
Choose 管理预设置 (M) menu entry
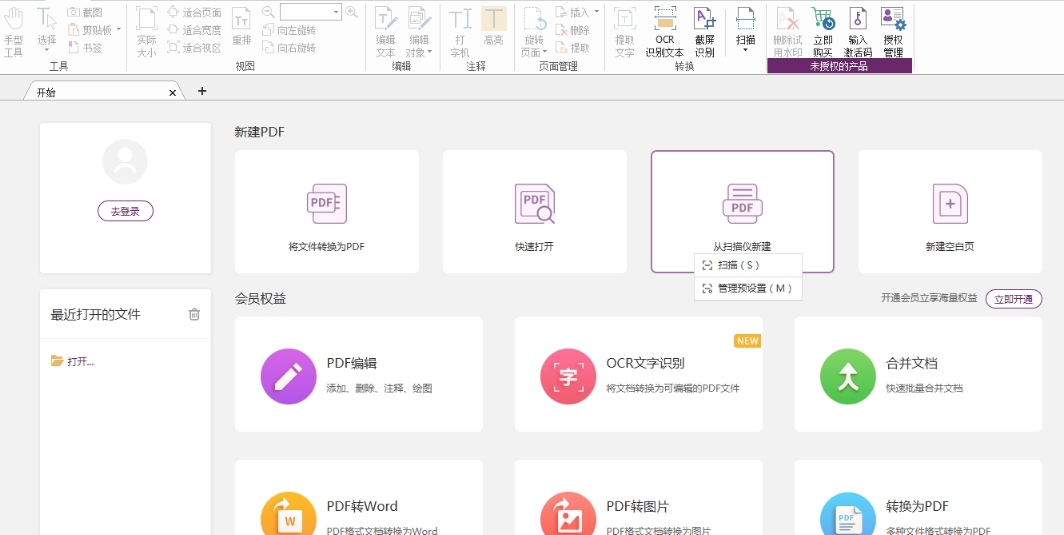tap(748, 288)
